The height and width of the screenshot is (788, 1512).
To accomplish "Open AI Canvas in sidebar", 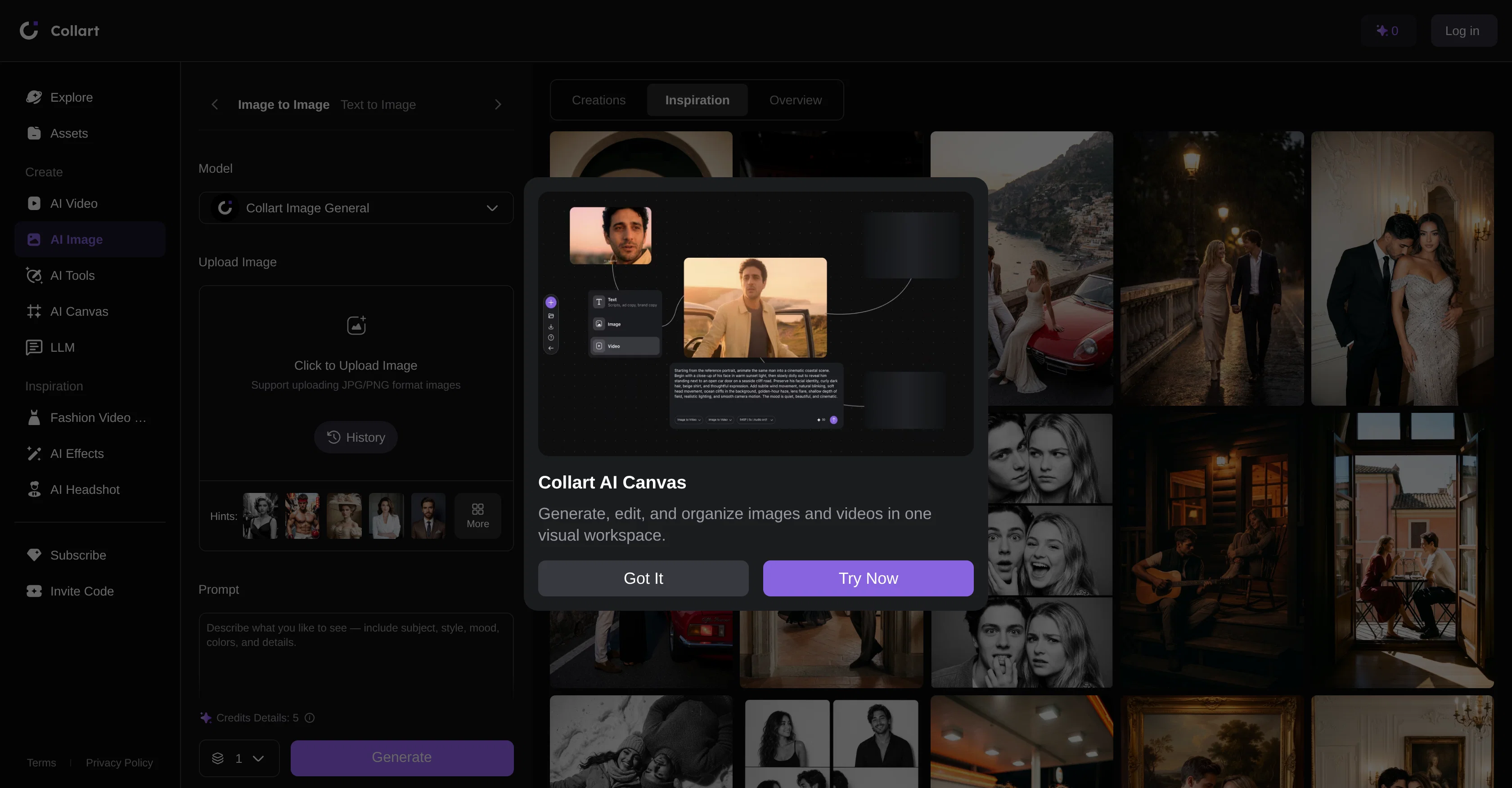I will (90, 312).
